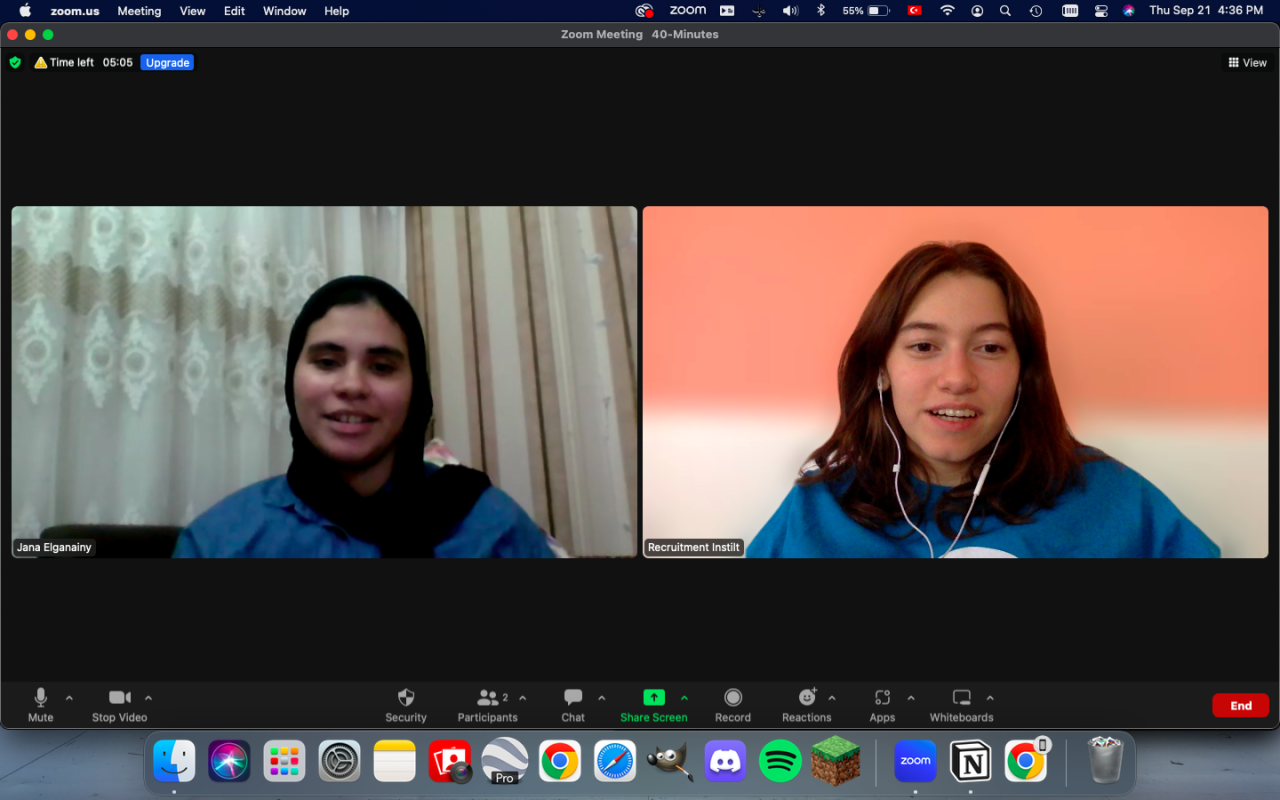
Task: Open the View layout menu
Action: click(1248, 62)
